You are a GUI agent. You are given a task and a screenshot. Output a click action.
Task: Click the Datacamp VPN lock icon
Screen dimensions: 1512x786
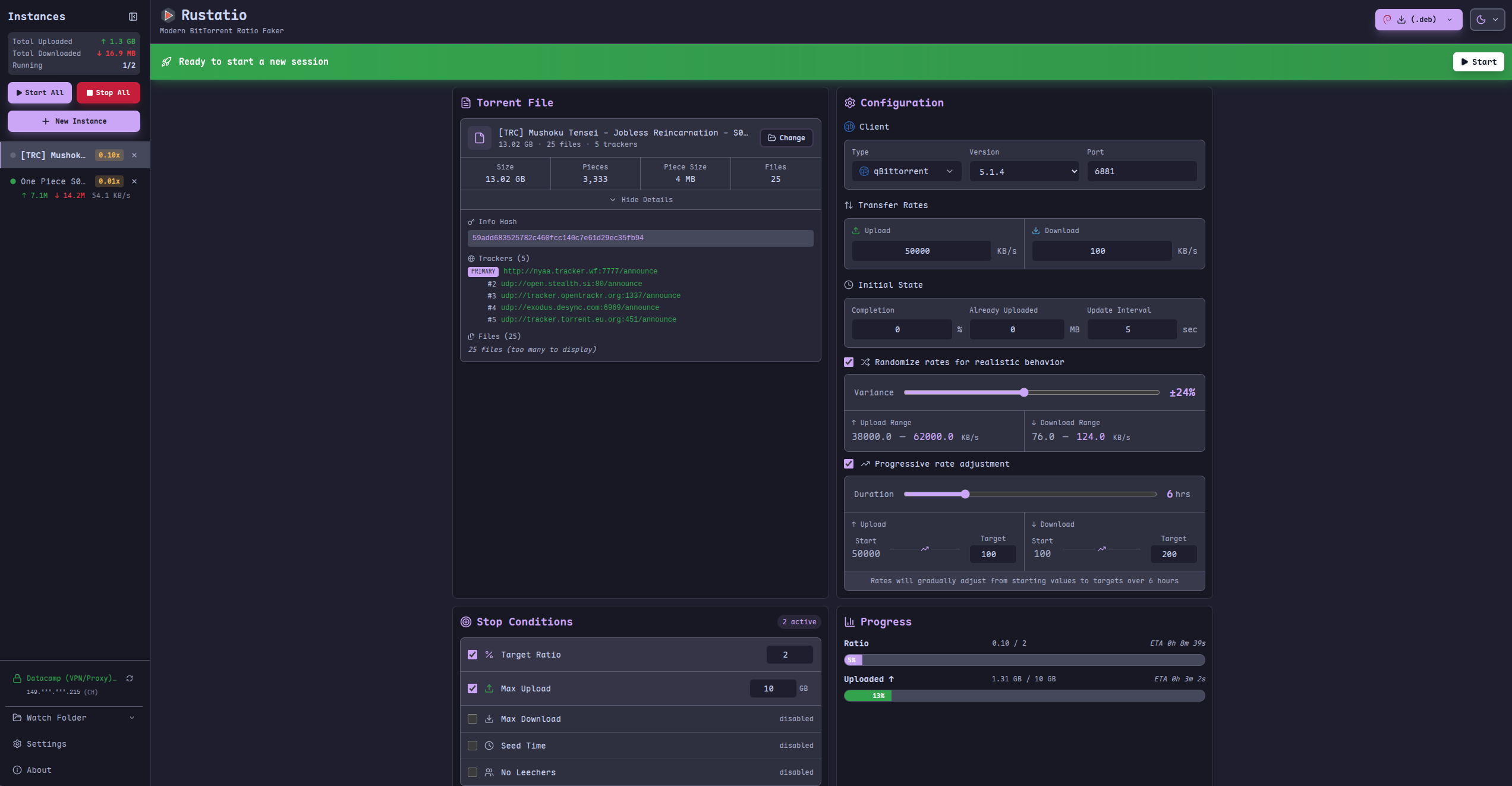point(17,678)
